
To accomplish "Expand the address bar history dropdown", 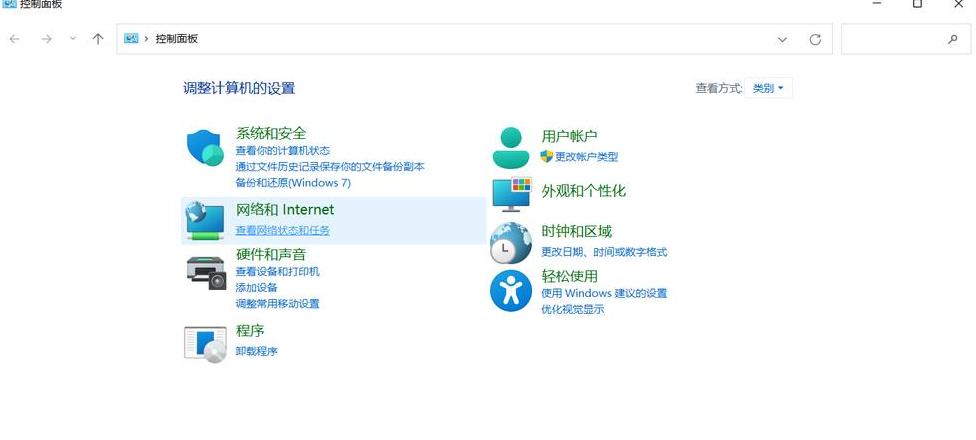I will [782, 39].
